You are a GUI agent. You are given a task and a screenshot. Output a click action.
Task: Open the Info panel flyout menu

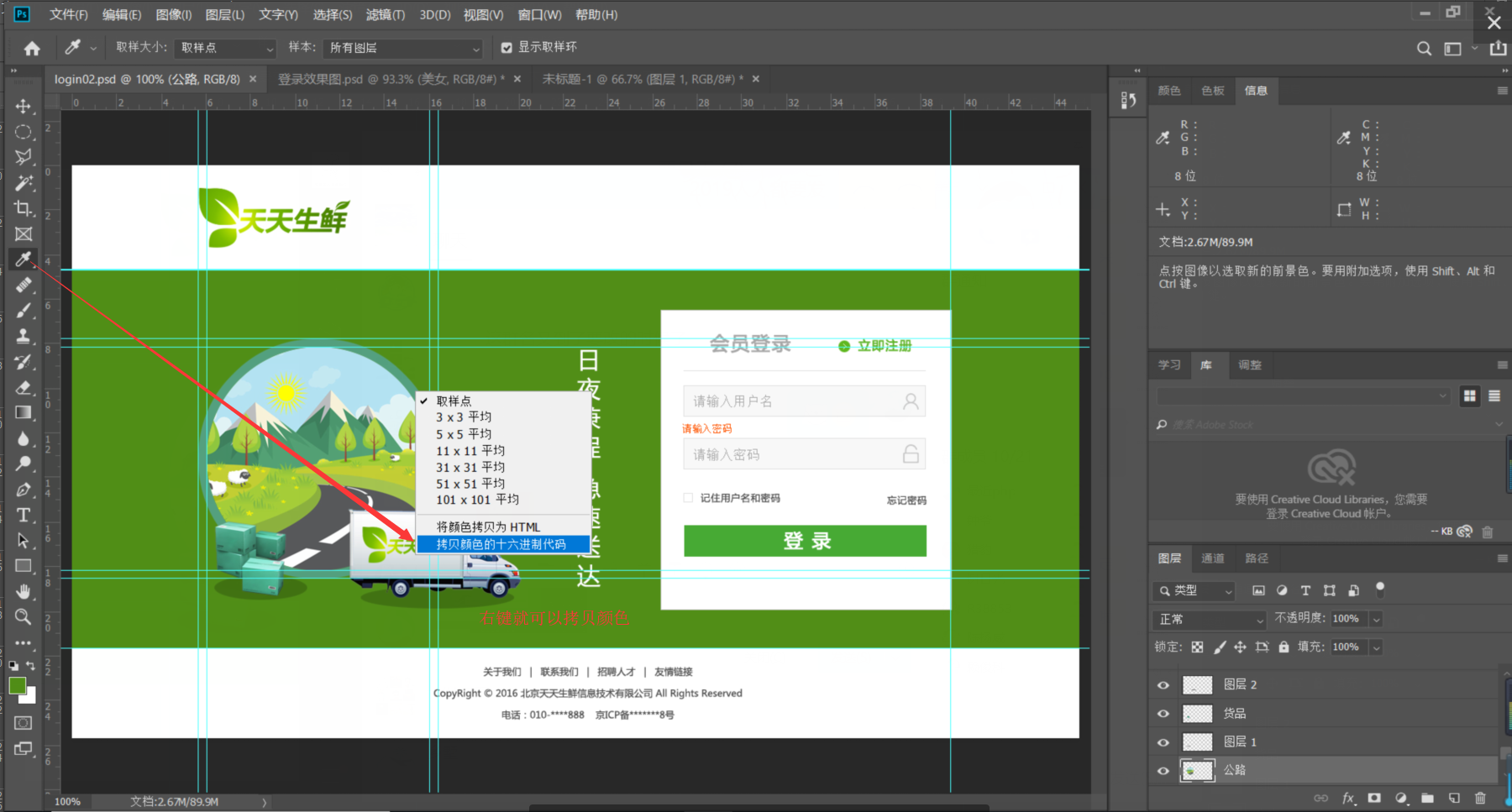coord(1502,91)
